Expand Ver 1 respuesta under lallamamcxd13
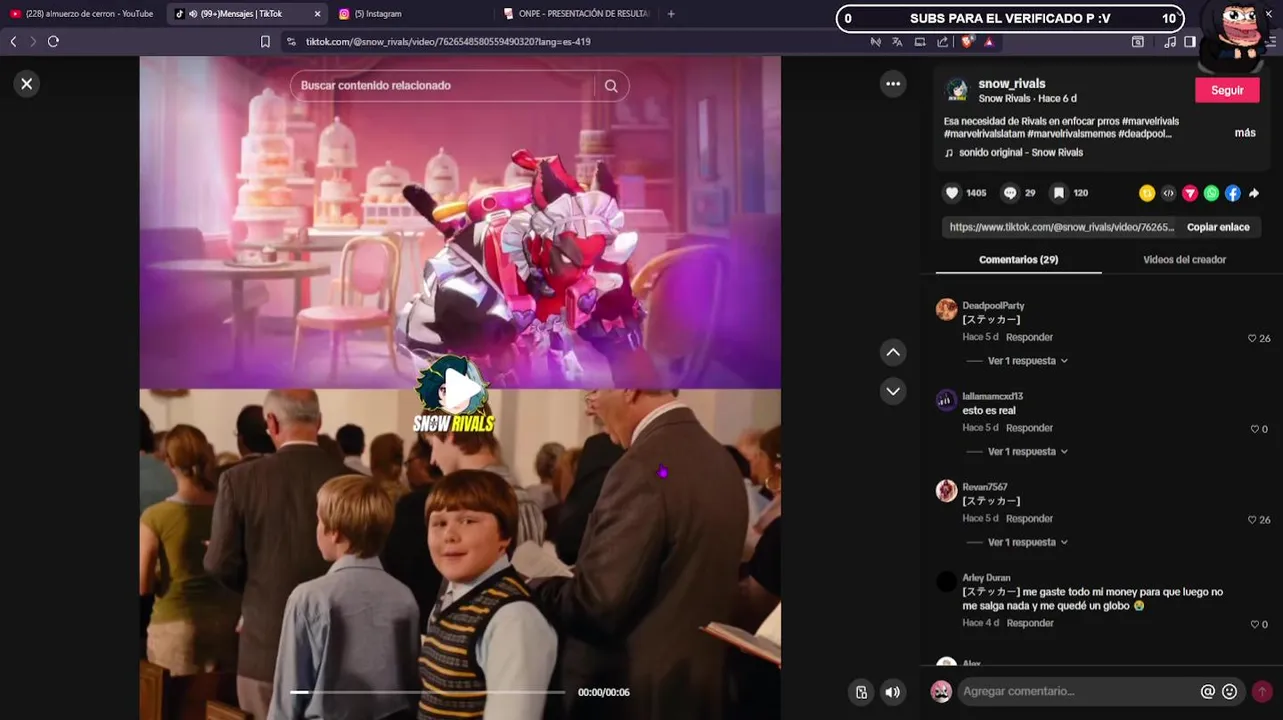 click(x=1028, y=452)
